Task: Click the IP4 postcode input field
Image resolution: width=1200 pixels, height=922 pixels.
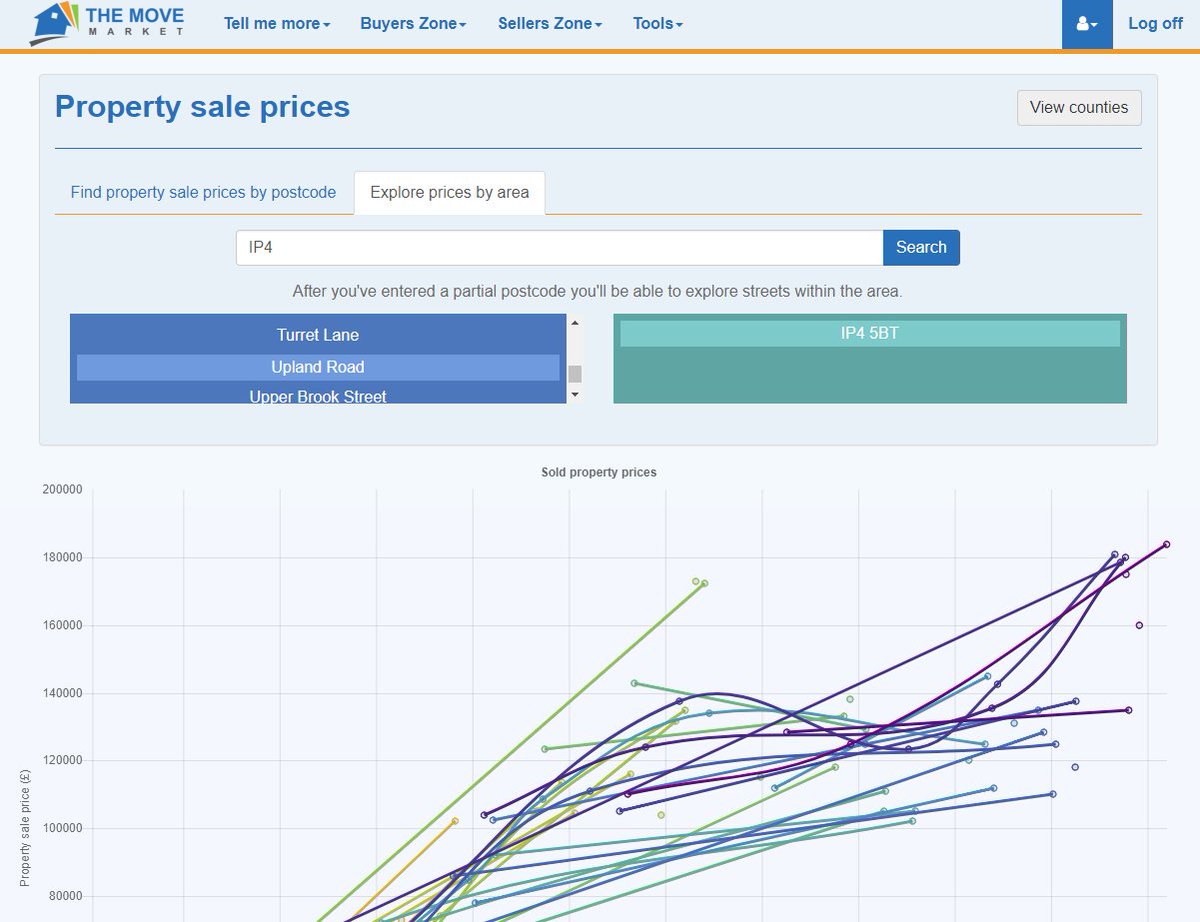Action: coord(558,247)
